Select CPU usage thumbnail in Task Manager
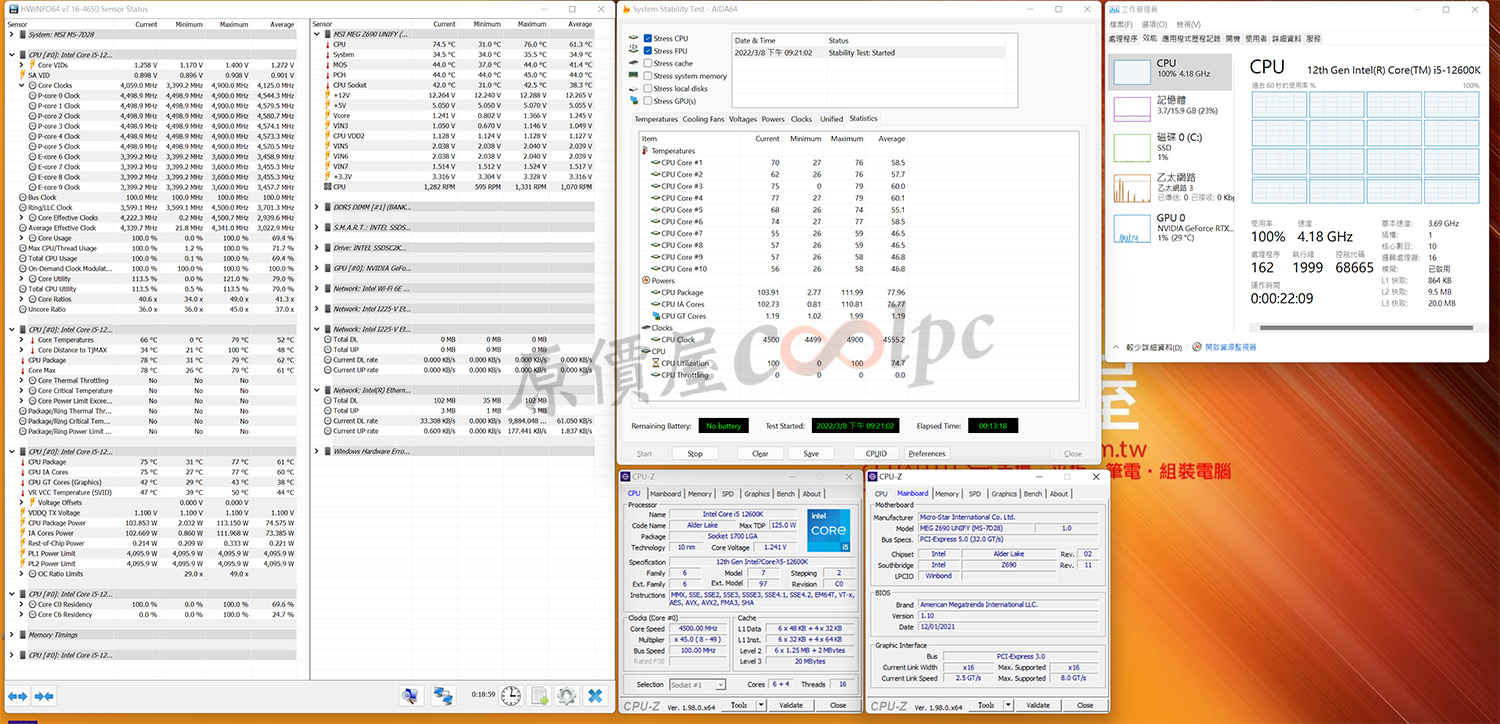The height and width of the screenshot is (724, 1500). pyautogui.click(x=1132, y=71)
